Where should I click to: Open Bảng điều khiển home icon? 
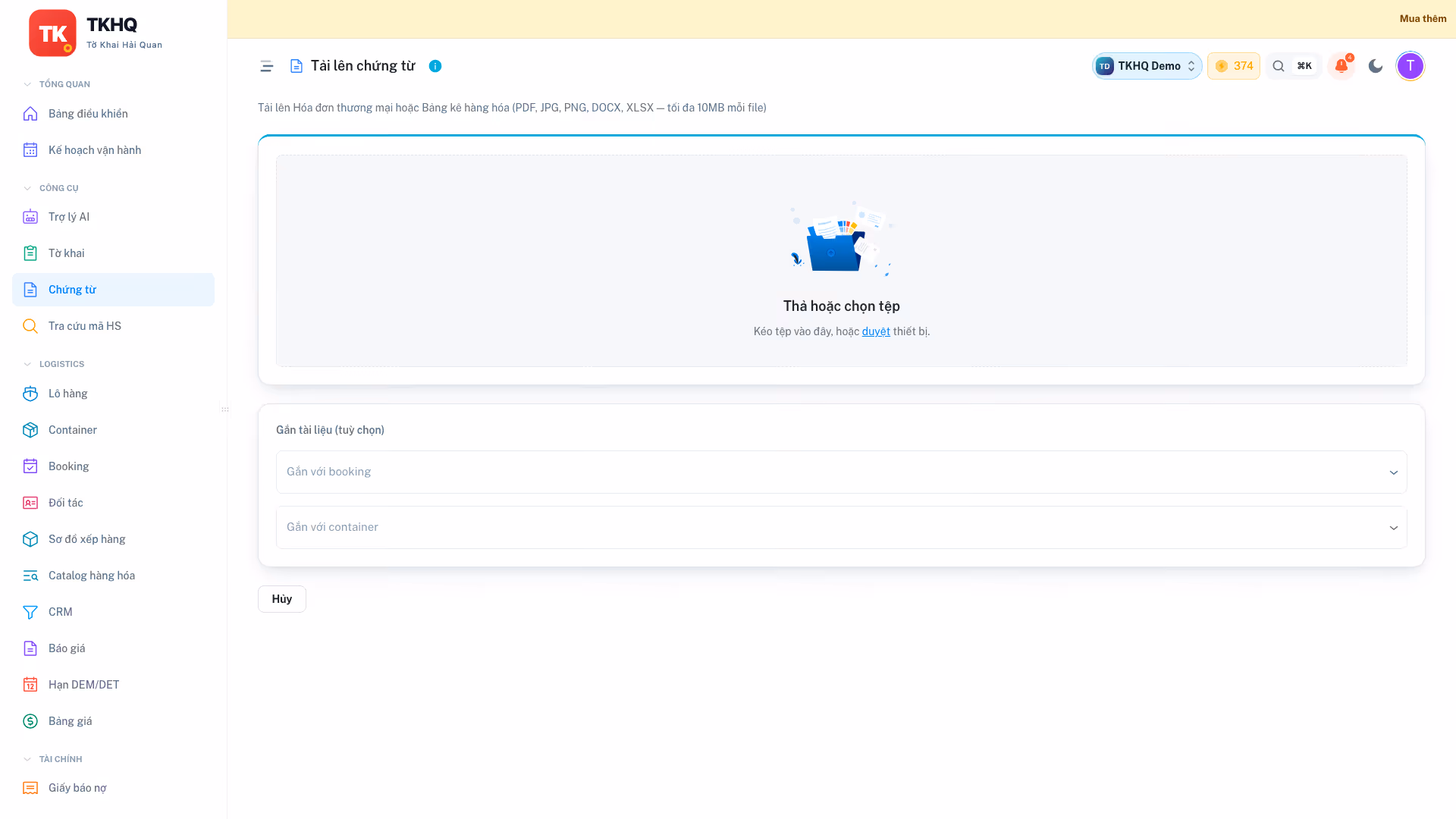pos(30,114)
